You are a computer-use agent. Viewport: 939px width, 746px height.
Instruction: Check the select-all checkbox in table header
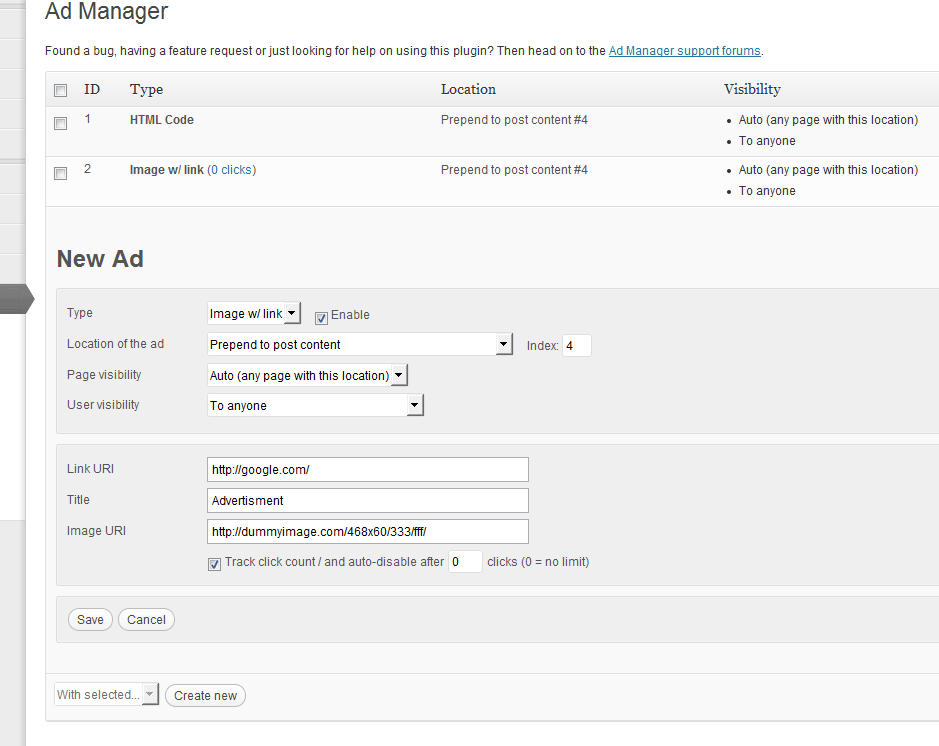pyautogui.click(x=61, y=90)
